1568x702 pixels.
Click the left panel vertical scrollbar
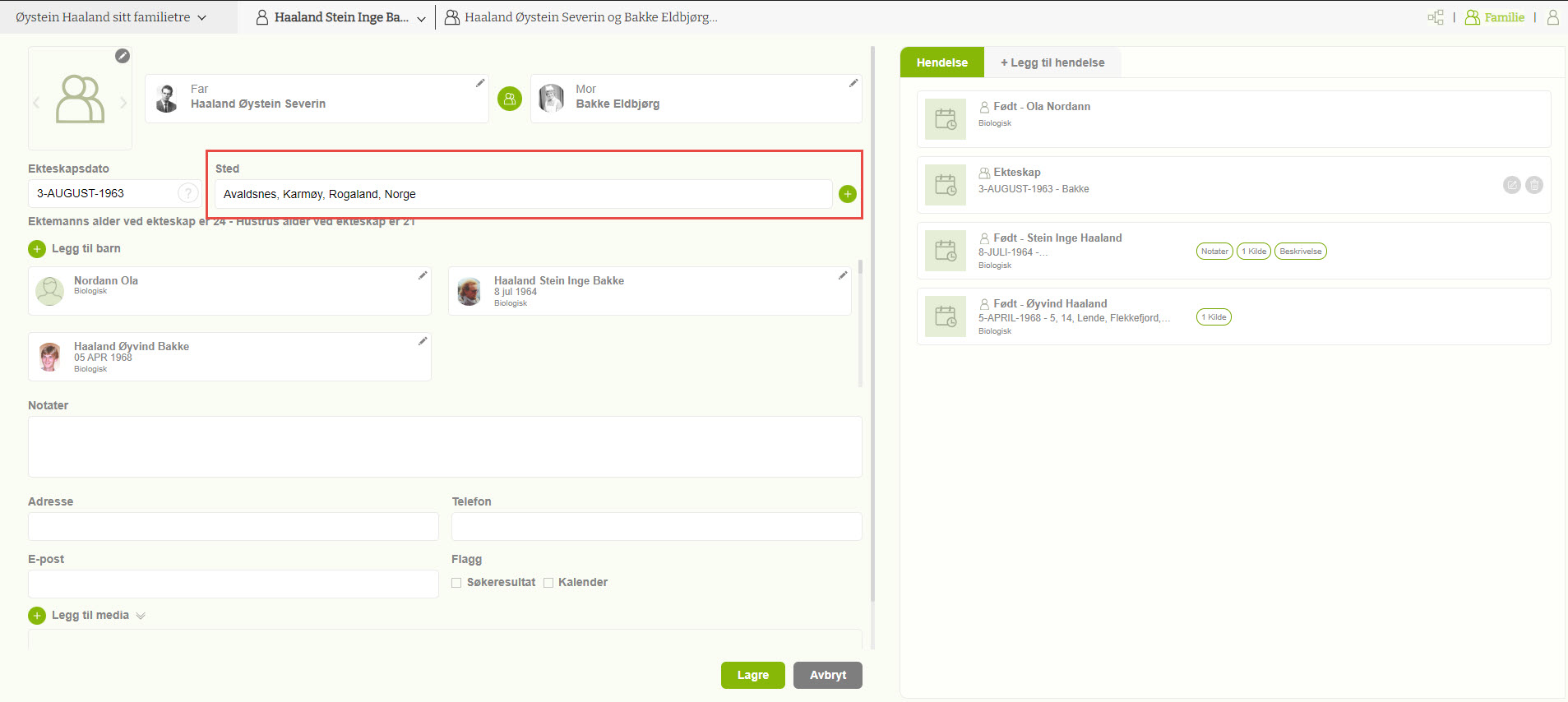[x=872, y=329]
